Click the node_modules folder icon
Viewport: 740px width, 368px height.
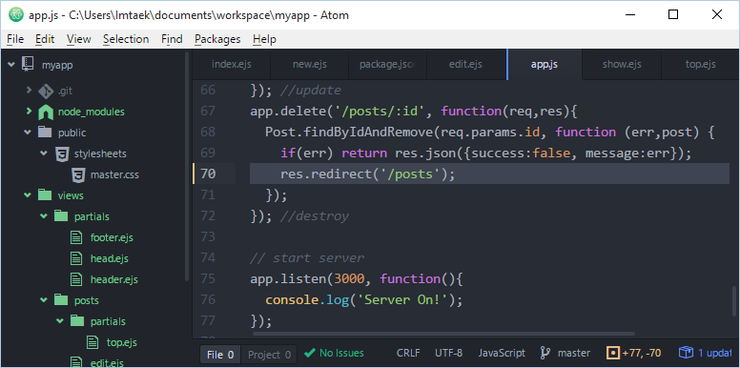tap(46, 112)
